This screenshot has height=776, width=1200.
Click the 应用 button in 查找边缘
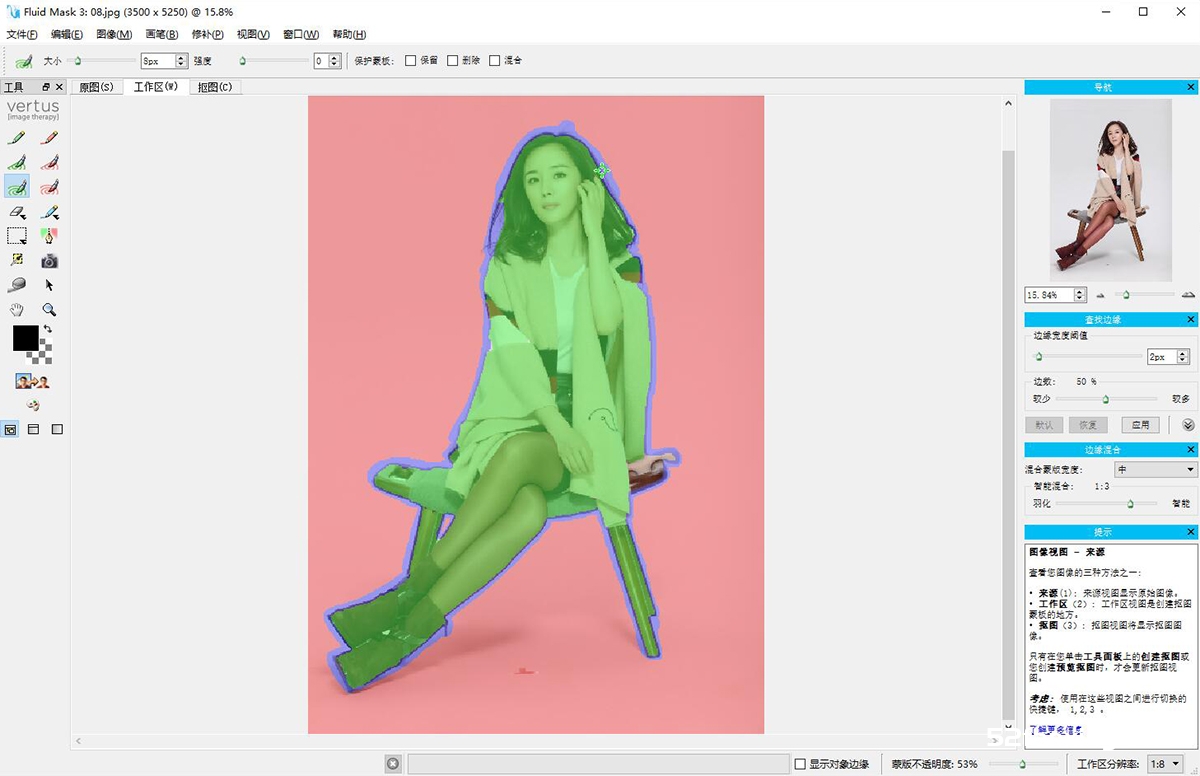pyautogui.click(x=1140, y=425)
